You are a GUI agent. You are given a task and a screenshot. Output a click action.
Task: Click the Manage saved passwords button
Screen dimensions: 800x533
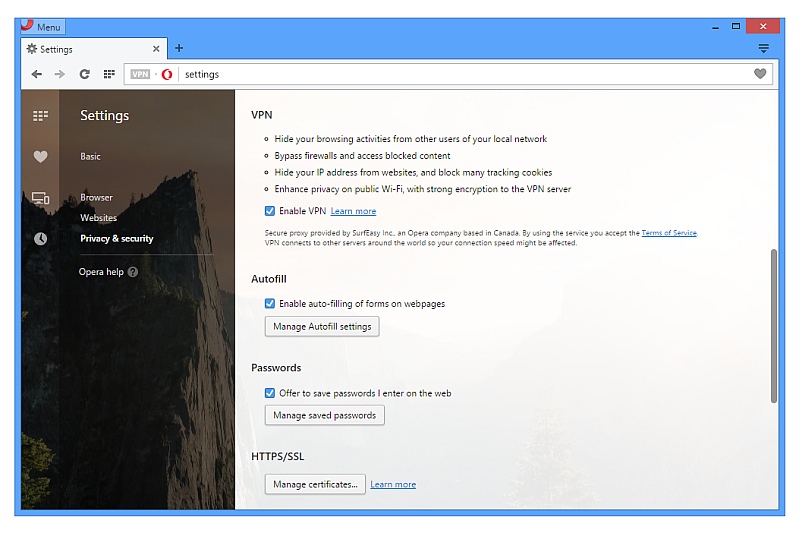click(324, 415)
